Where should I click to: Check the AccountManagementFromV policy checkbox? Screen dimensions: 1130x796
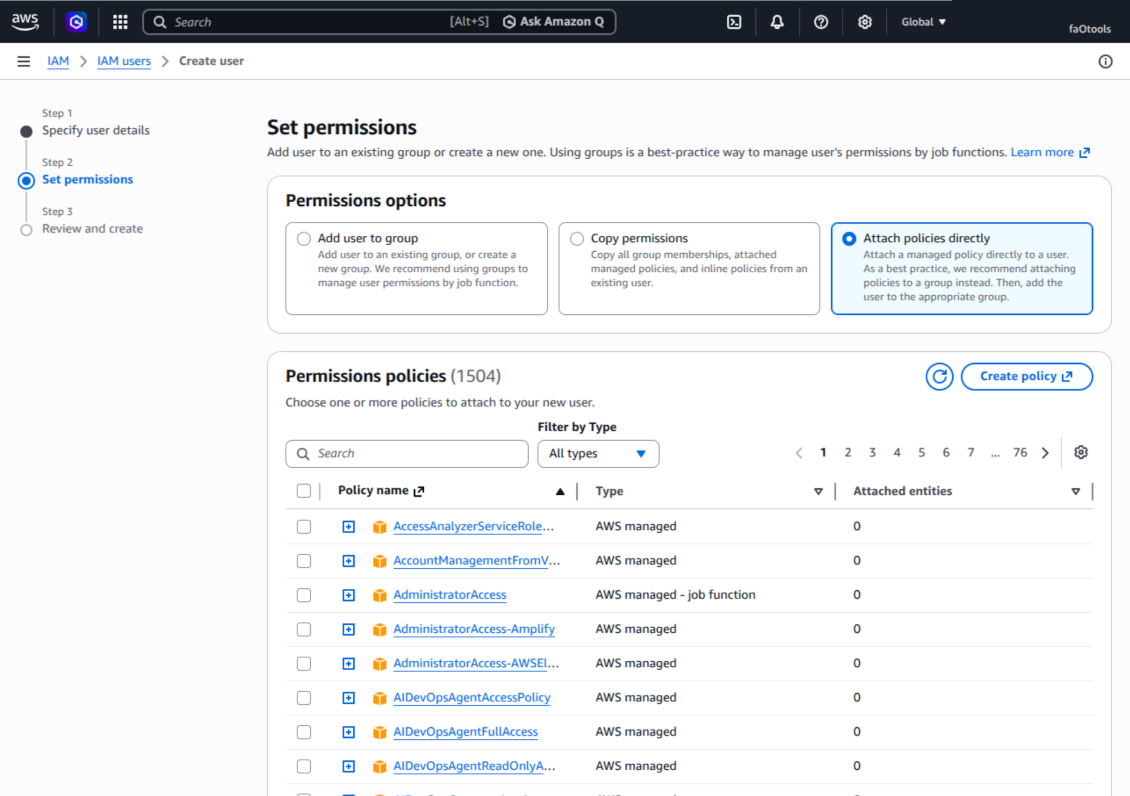pyautogui.click(x=304, y=560)
